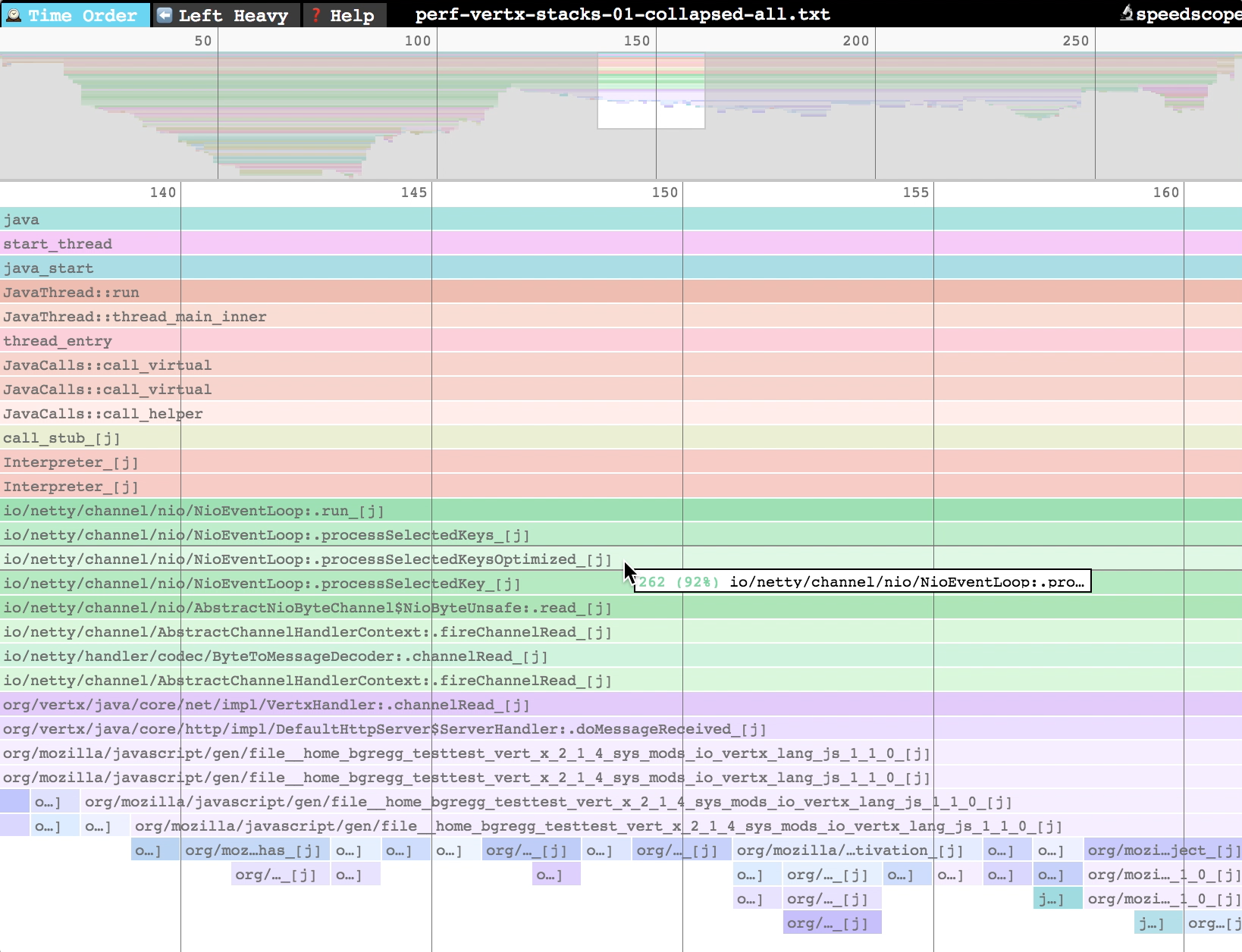The image size is (1242, 952).
Task: Select the JavaThread::run frame
Action: click(621, 292)
